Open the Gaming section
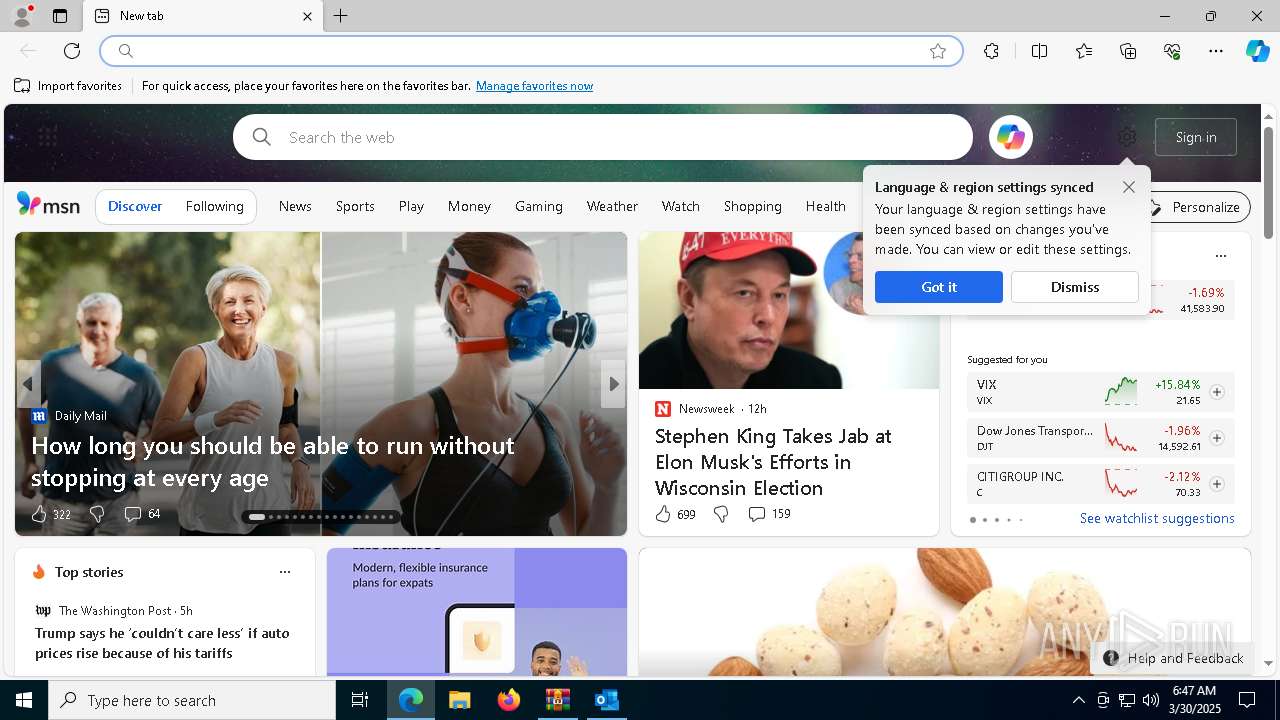 point(539,206)
